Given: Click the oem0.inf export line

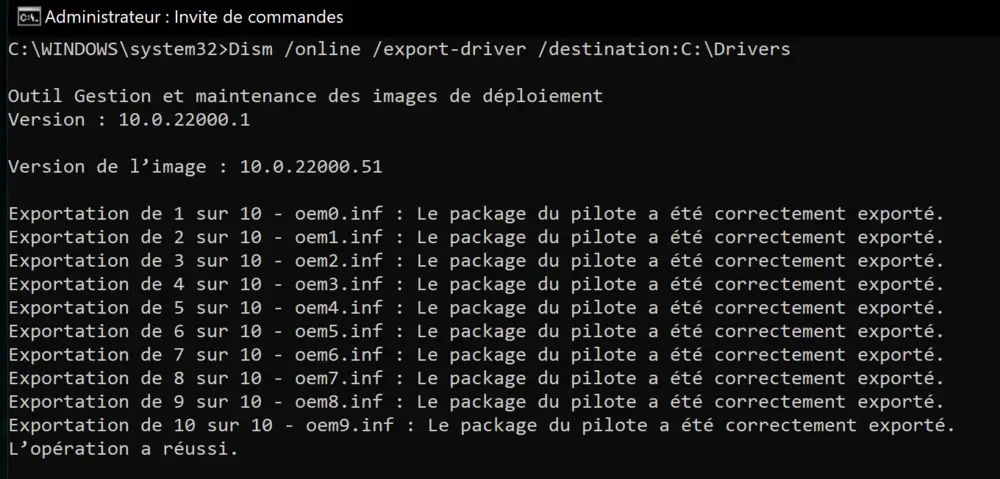Looking at the screenshot, I should tap(475, 213).
